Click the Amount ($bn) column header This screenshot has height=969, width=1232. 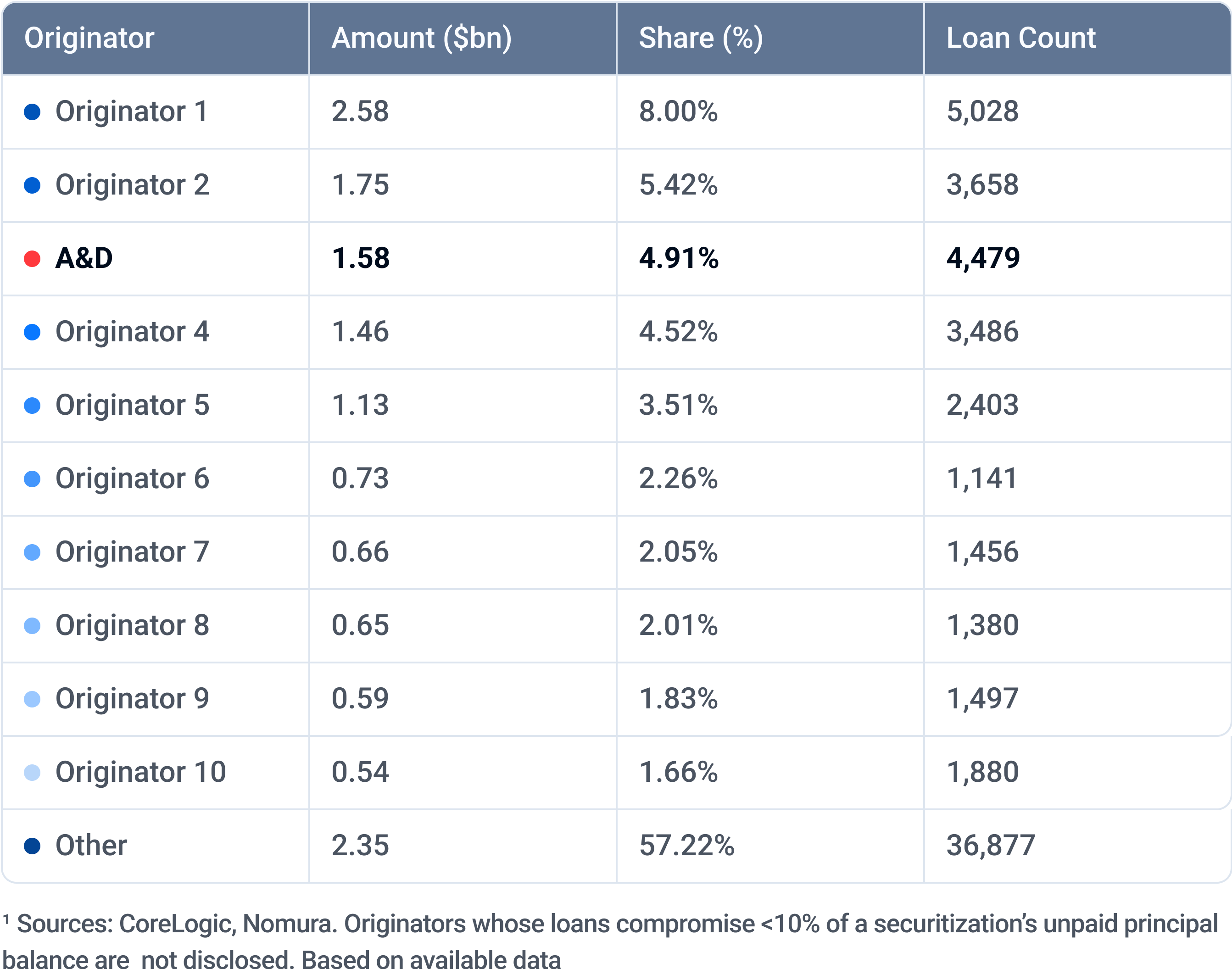pyautogui.click(x=421, y=38)
